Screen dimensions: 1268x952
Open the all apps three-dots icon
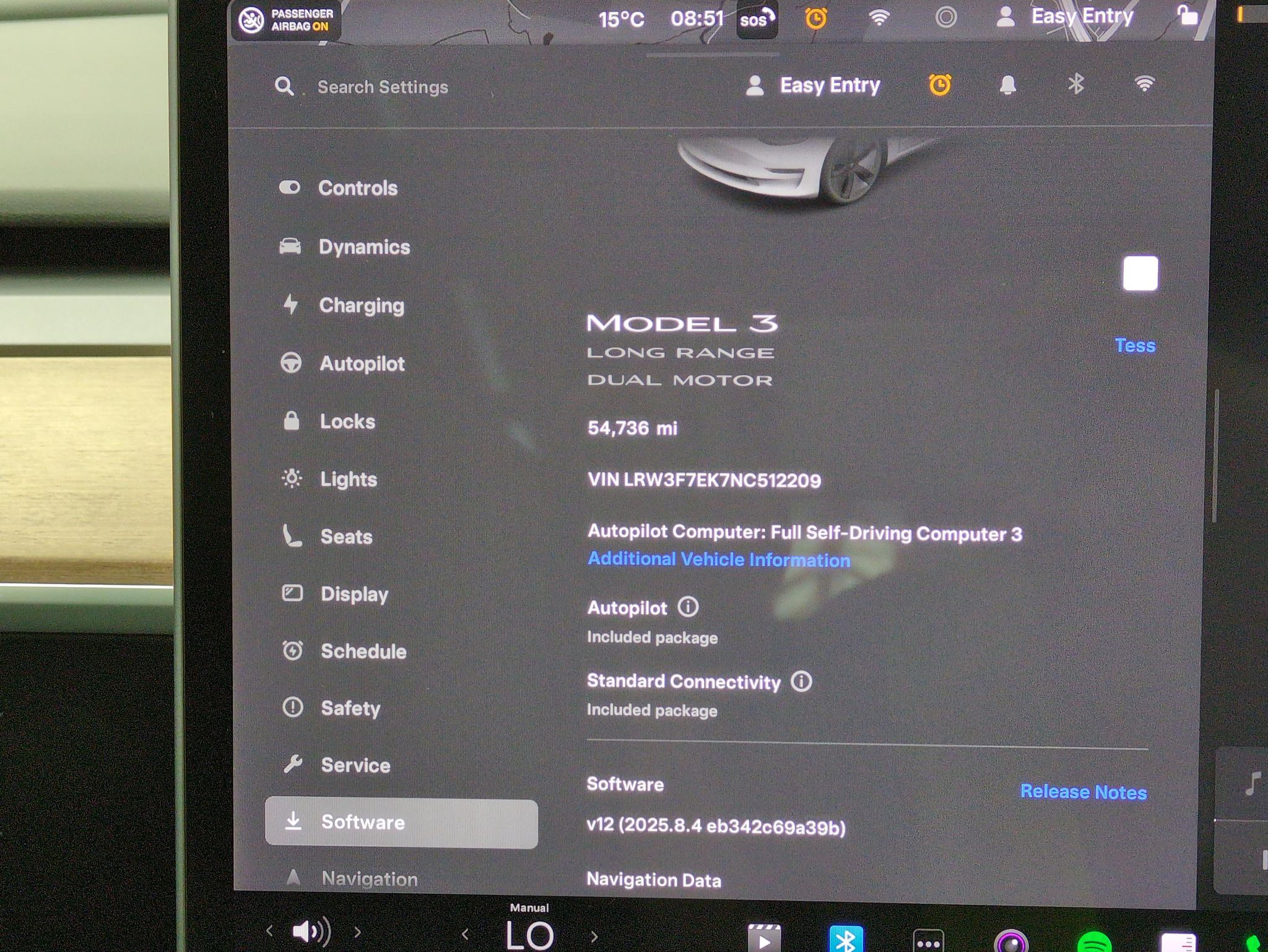(x=928, y=941)
